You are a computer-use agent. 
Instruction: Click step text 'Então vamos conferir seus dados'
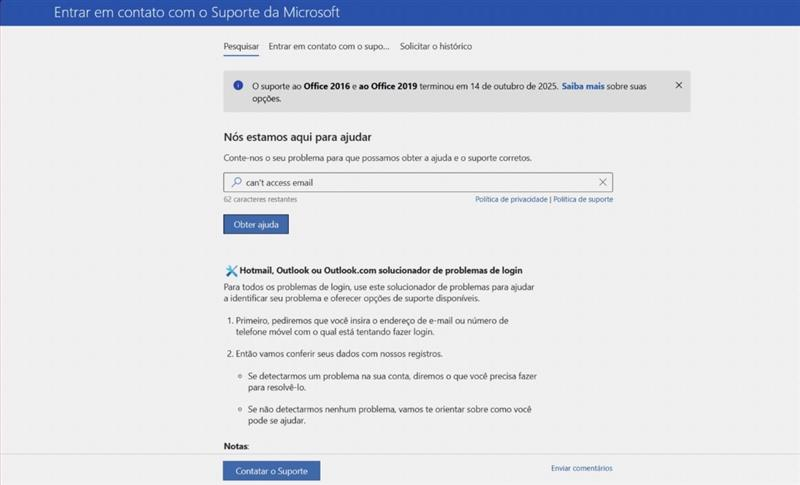(339, 353)
